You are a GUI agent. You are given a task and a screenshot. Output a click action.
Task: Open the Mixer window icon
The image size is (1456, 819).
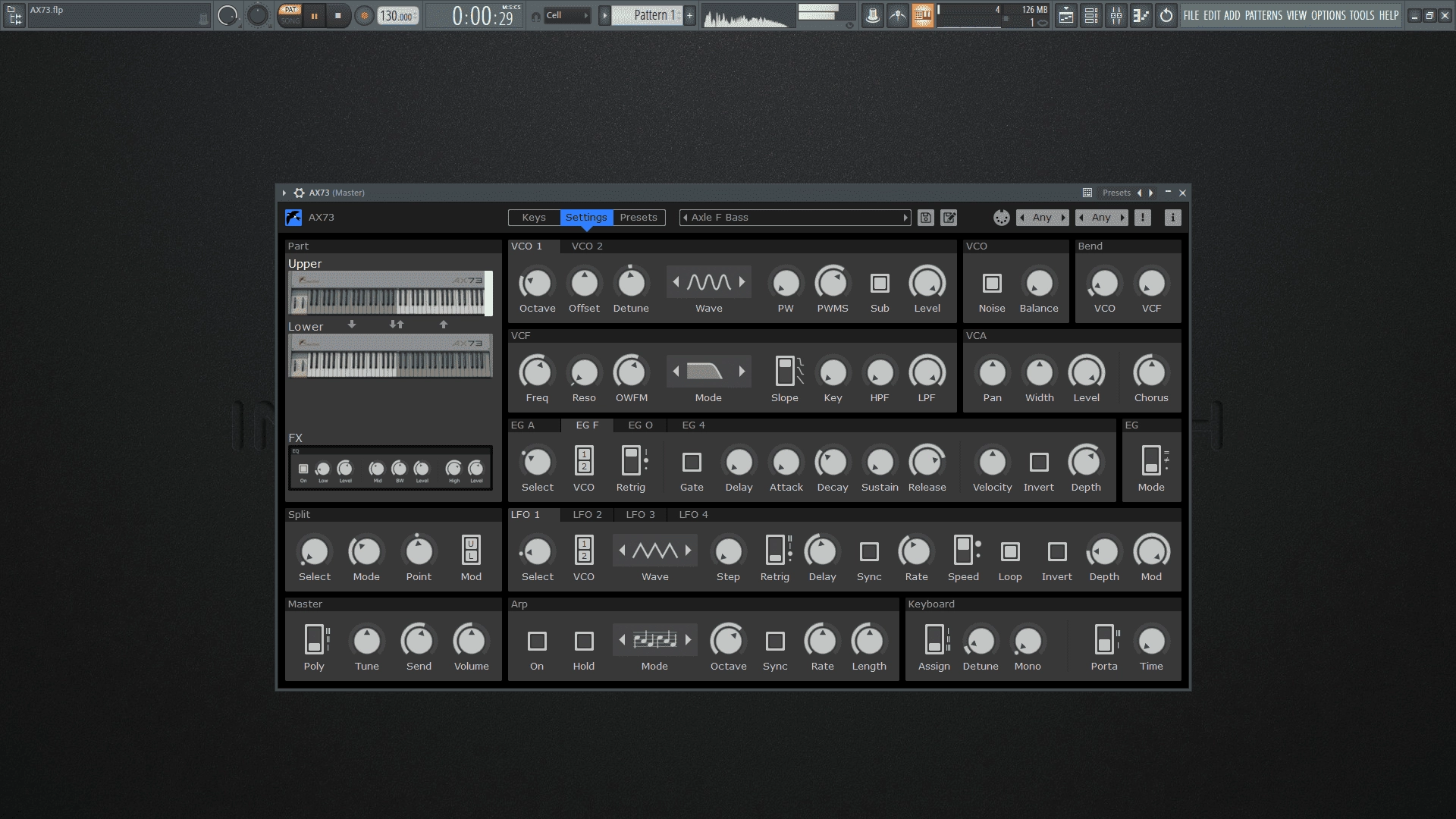1116,15
